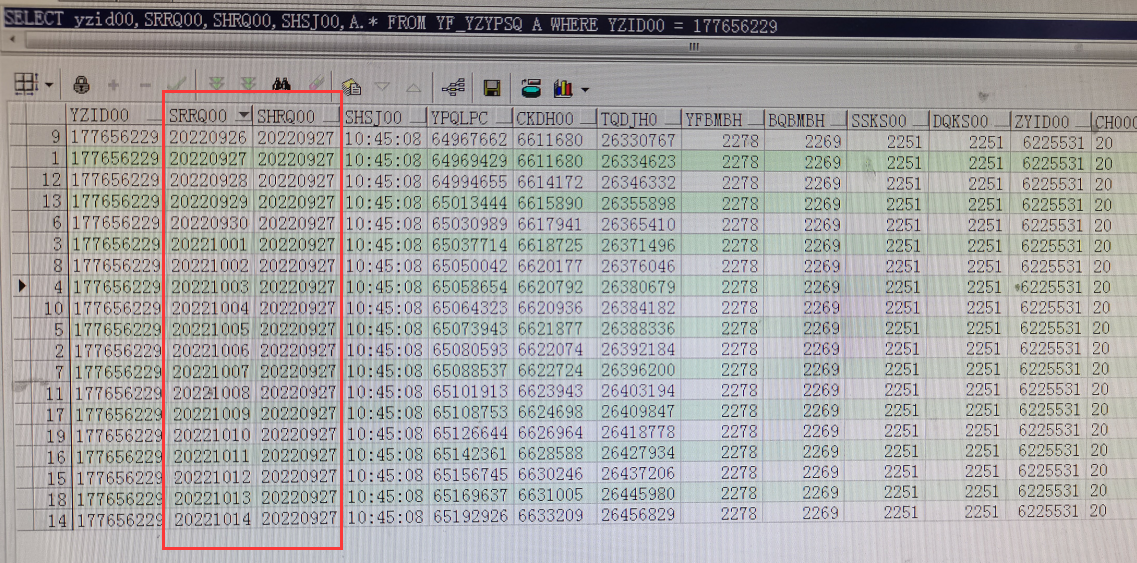Click TQDJH0 cell 26371496
Screen dimensions: 1137x563
click(x=639, y=245)
